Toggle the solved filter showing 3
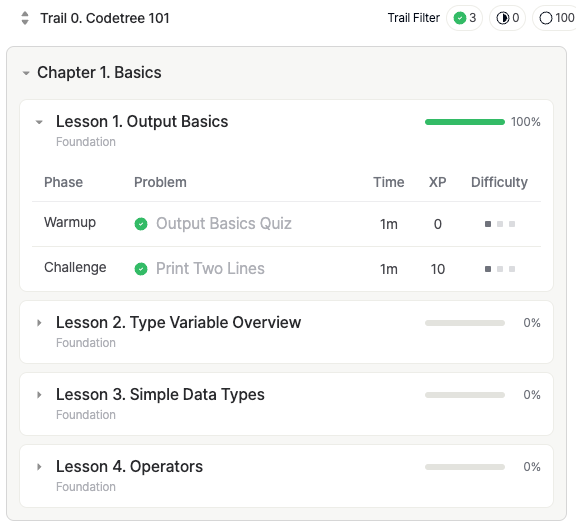 coord(464,18)
